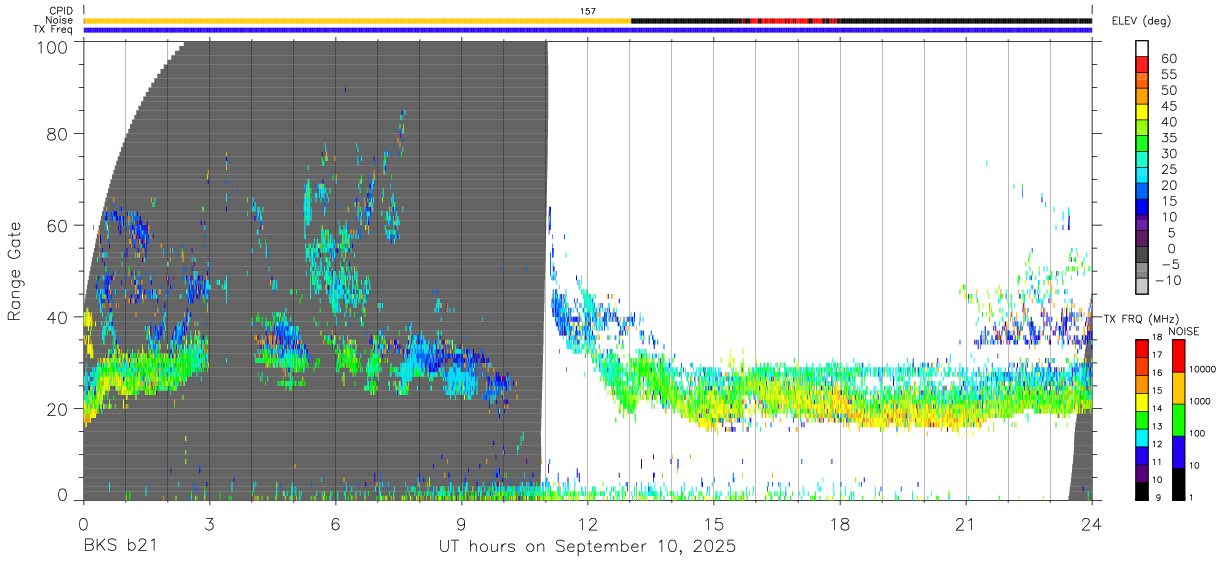Viewport: 1228px width, 567px height.
Task: Click the 10000 label on noise scale
Action: (1201, 370)
